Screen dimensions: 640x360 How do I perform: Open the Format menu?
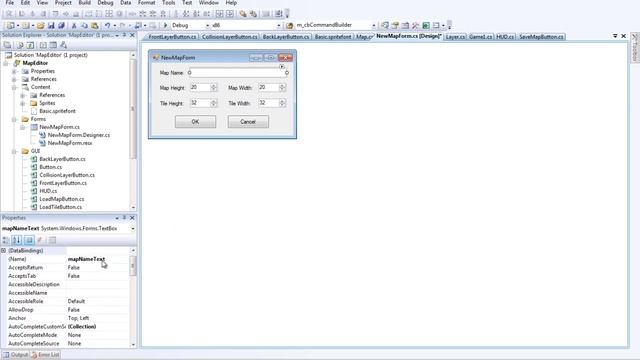tap(146, 3)
